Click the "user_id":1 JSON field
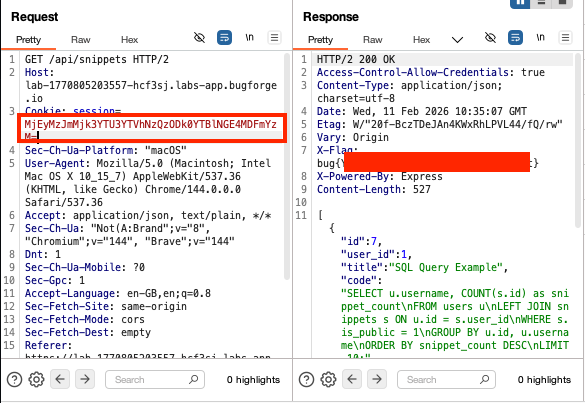 coord(376,254)
